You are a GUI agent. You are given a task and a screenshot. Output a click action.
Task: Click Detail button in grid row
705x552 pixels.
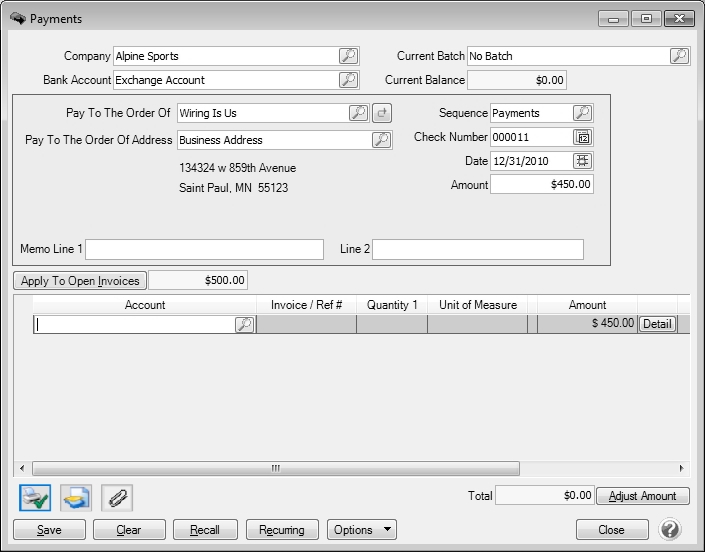pos(657,324)
